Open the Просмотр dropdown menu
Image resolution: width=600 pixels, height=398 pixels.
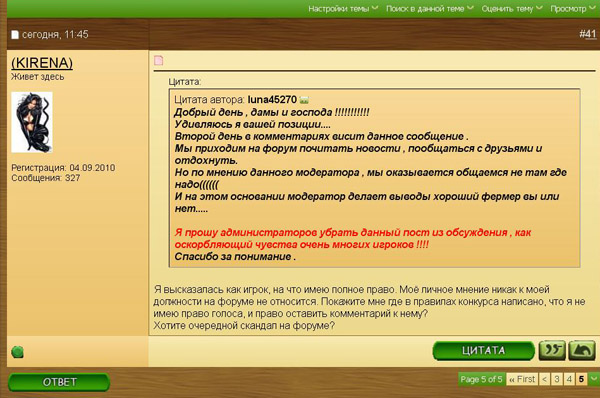tap(572, 8)
